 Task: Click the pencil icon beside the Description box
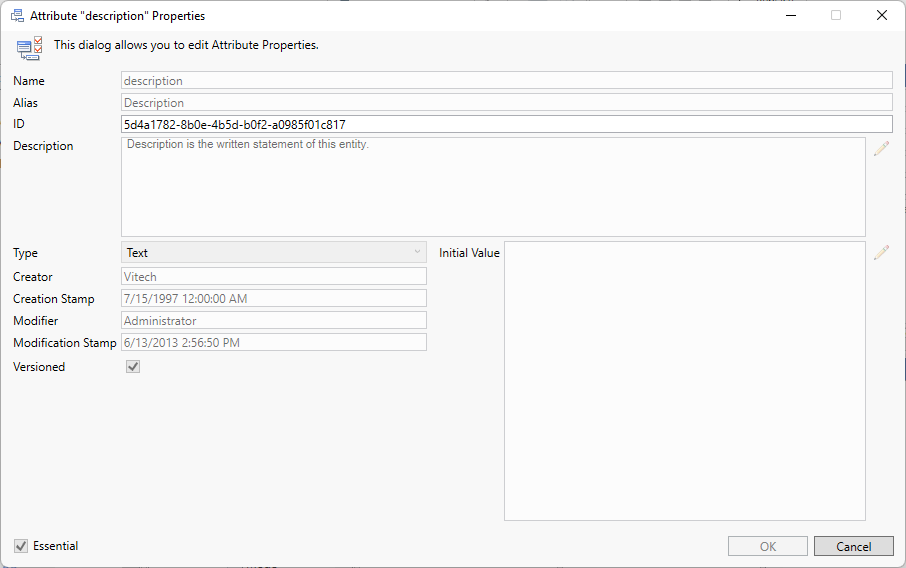pos(881,148)
